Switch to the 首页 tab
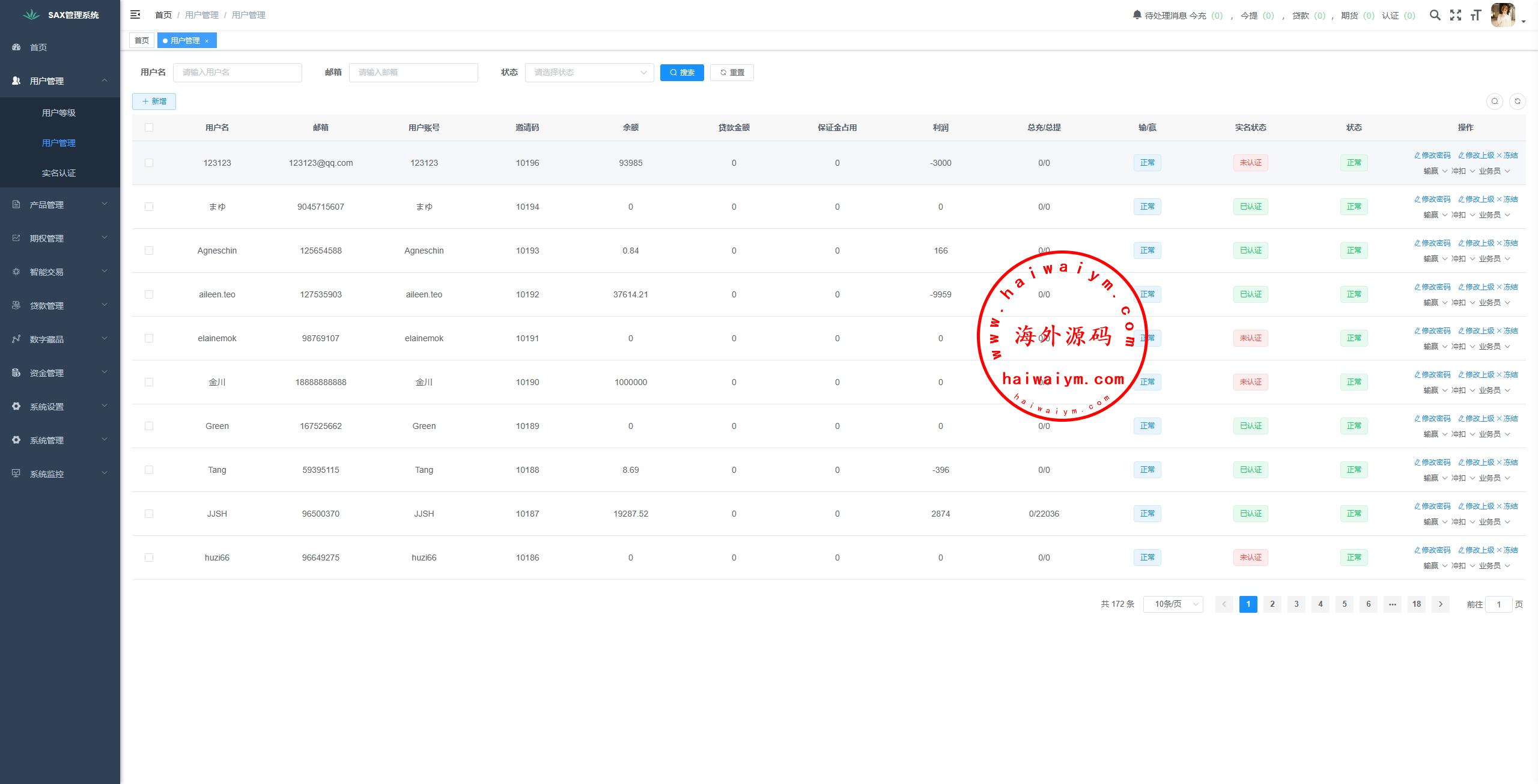The width and height of the screenshot is (1538, 784). 142,41
